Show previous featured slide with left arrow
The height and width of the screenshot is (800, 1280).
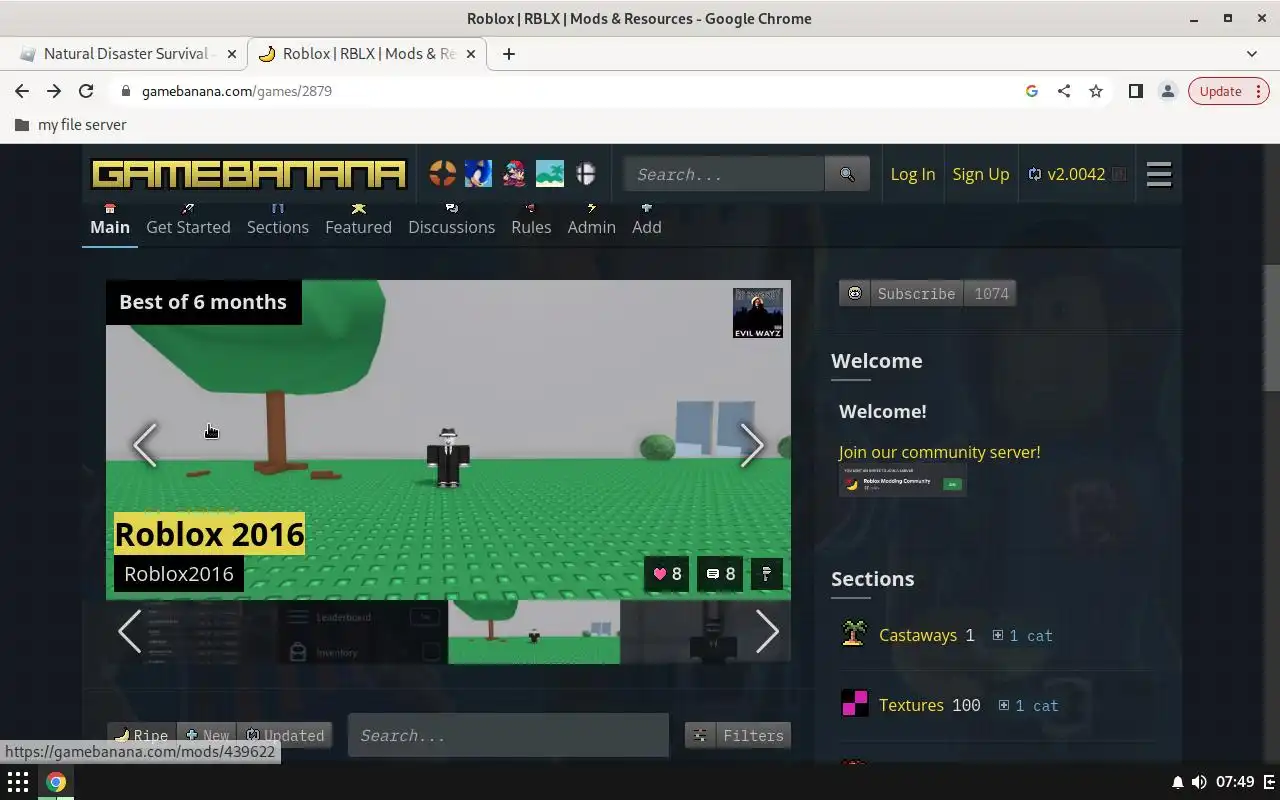tap(145, 445)
